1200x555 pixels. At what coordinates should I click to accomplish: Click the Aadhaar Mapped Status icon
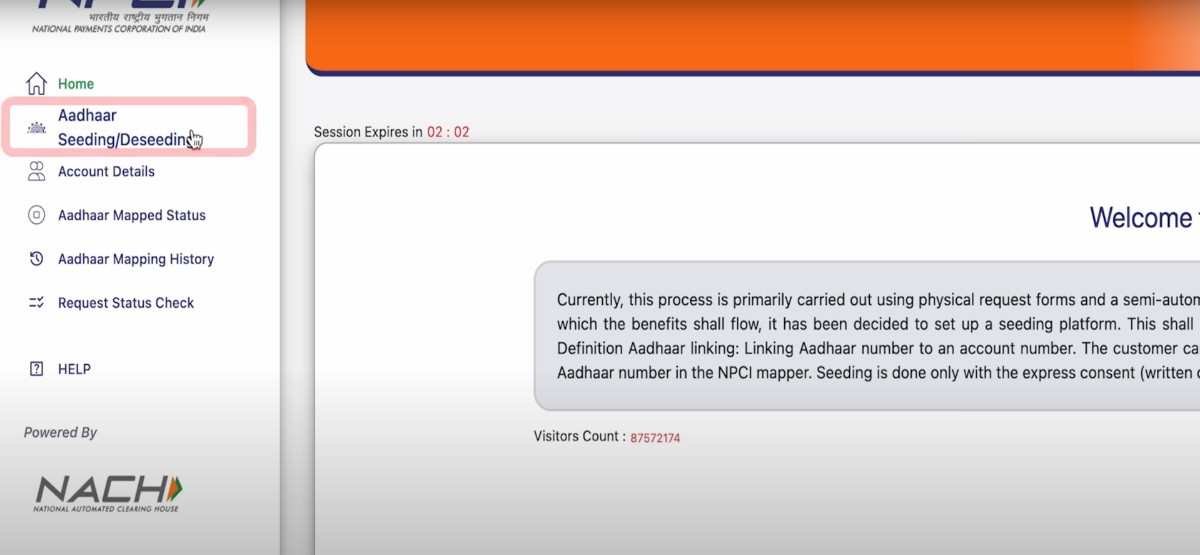pos(36,215)
